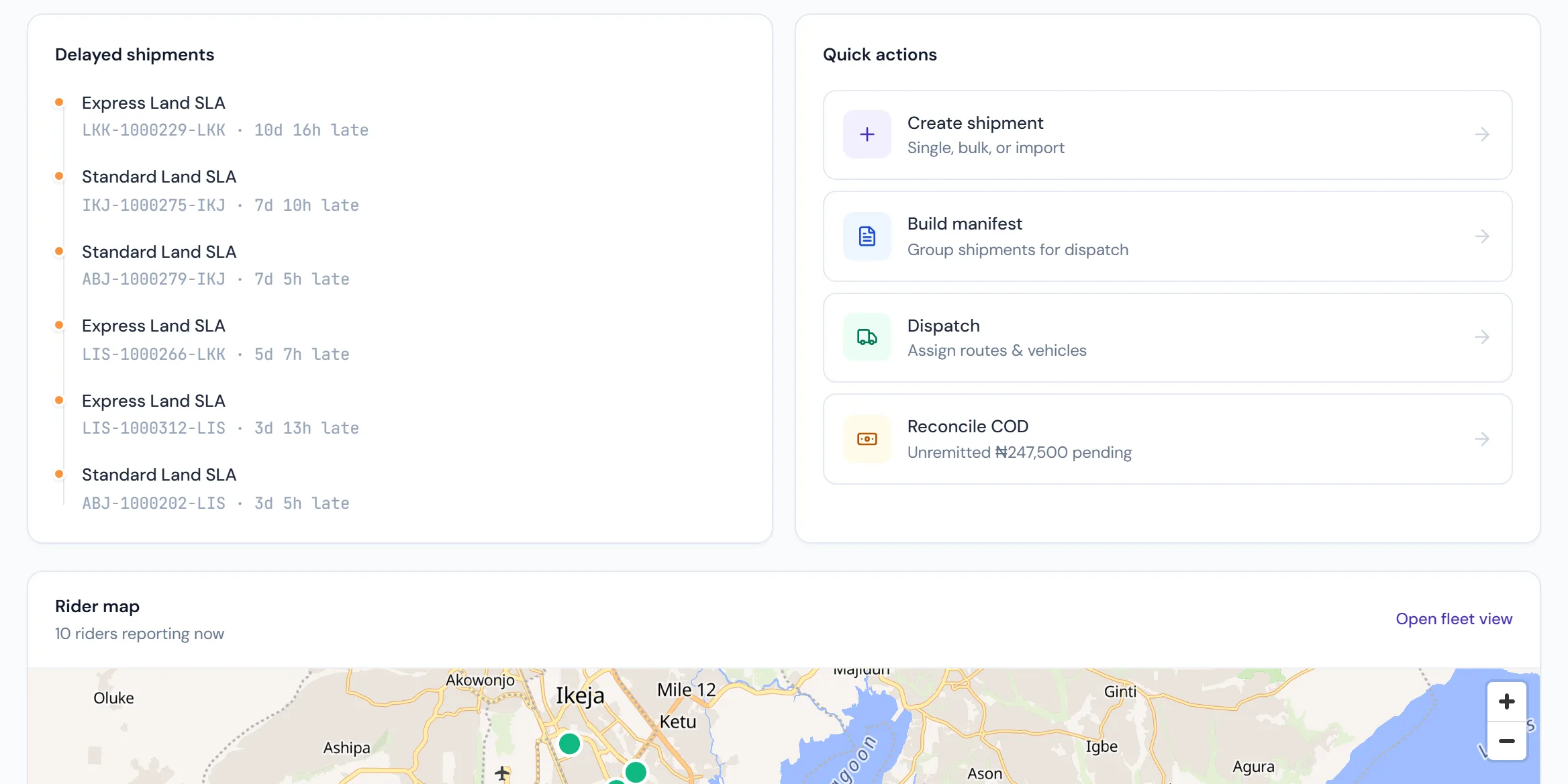
Task: Zoom in on the rider map
Action: tap(1506, 701)
